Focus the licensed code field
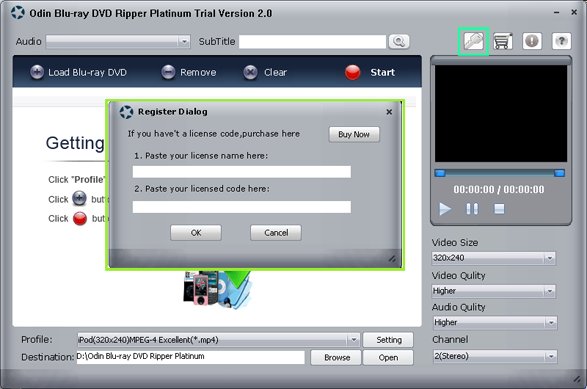This screenshot has width=587, height=389. [x=241, y=207]
